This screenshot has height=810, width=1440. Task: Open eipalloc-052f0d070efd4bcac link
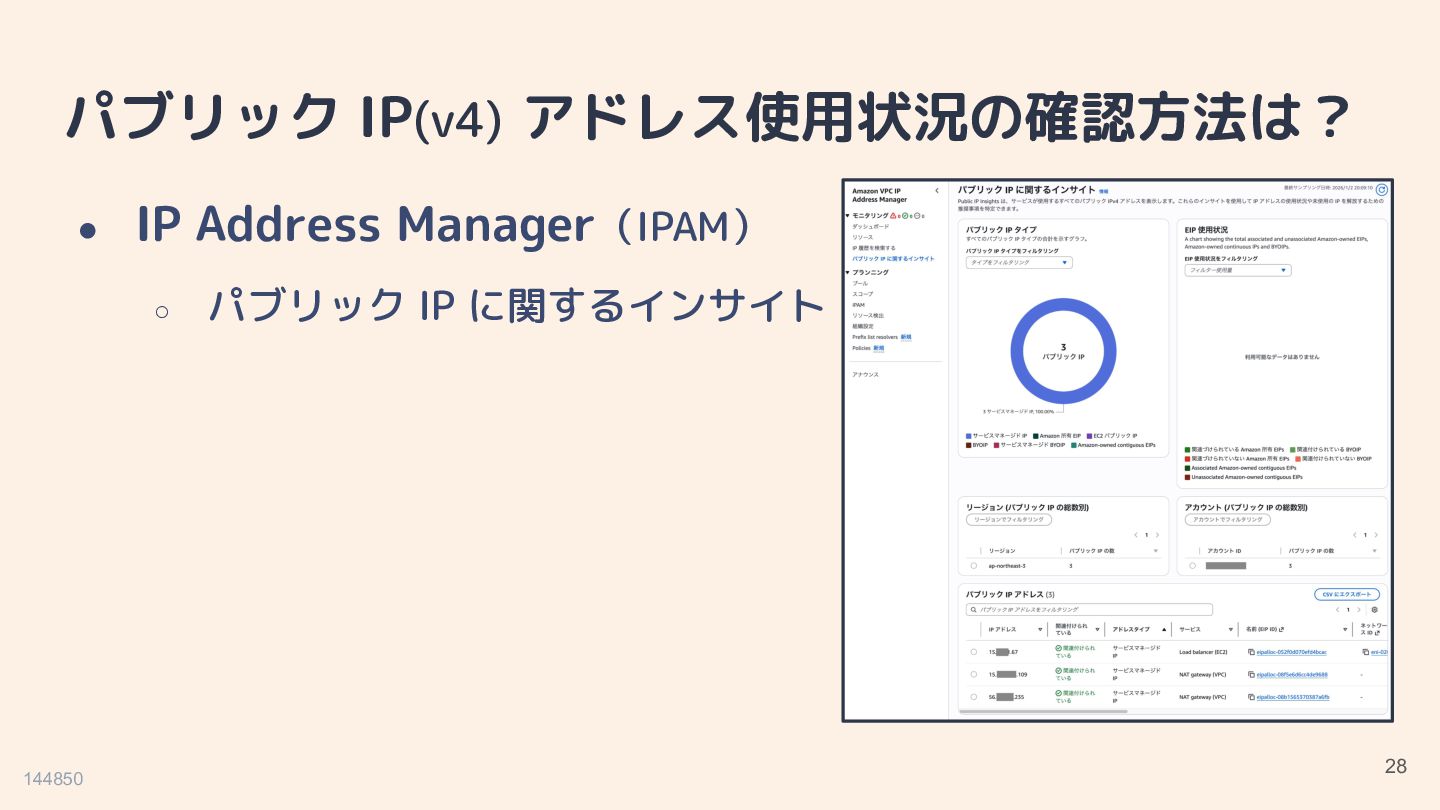click(x=1292, y=652)
